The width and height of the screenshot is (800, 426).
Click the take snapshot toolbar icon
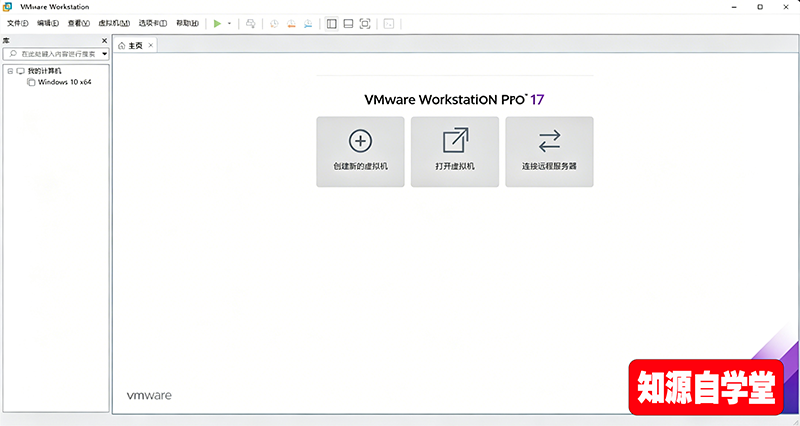coord(273,23)
